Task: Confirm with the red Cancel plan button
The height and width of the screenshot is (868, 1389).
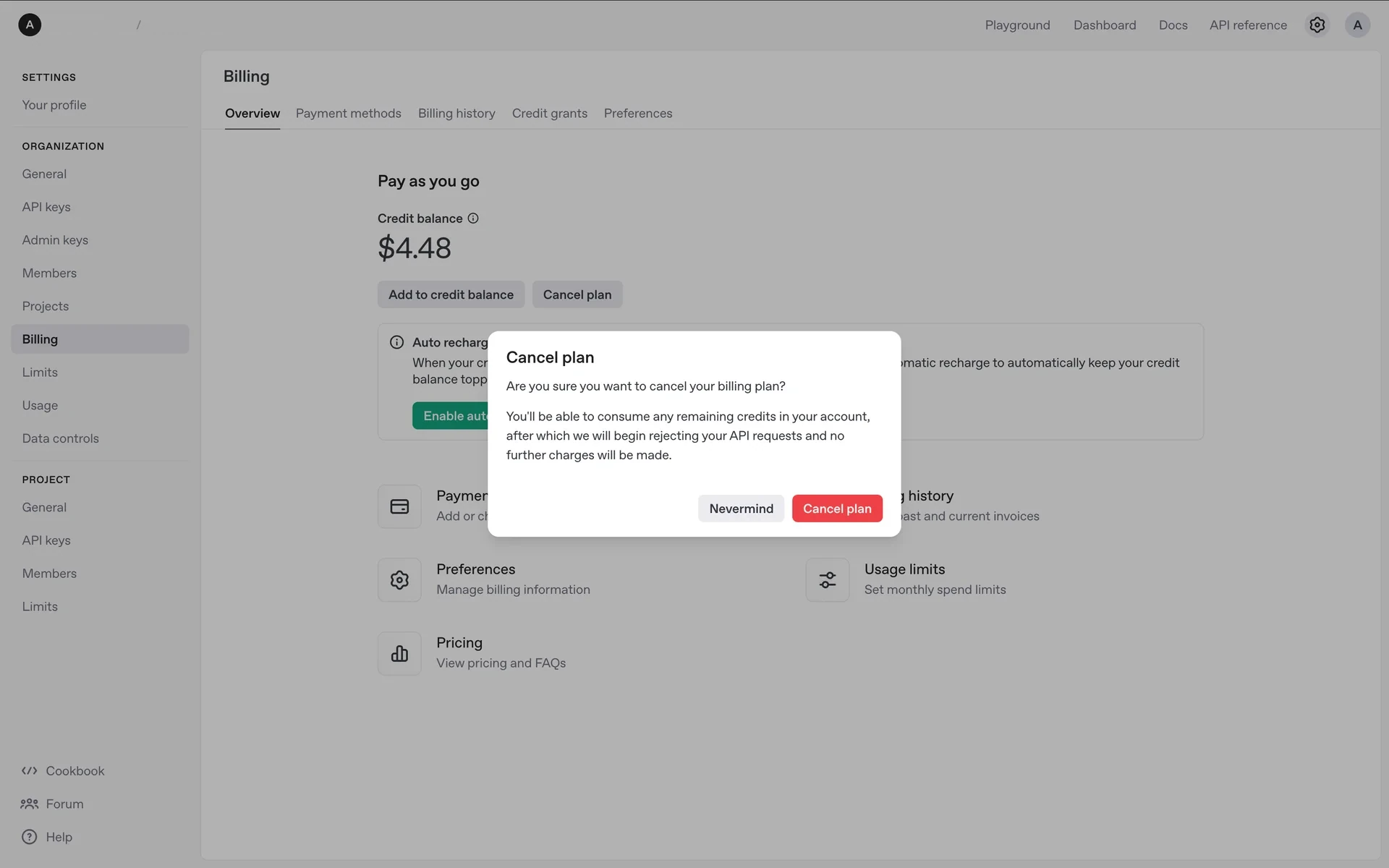Action: pos(837,509)
